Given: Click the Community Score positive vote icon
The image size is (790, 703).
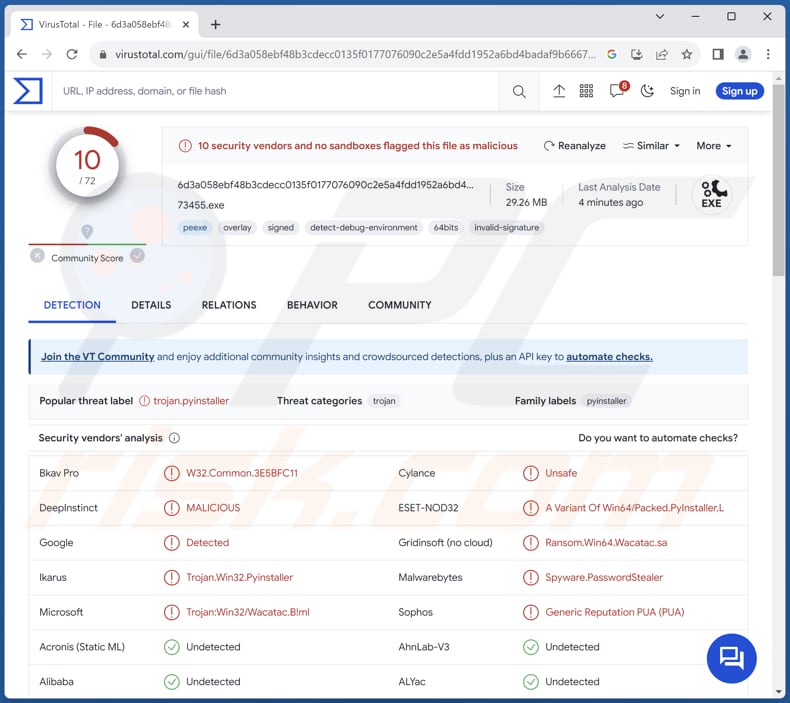Looking at the screenshot, I should click(x=137, y=256).
